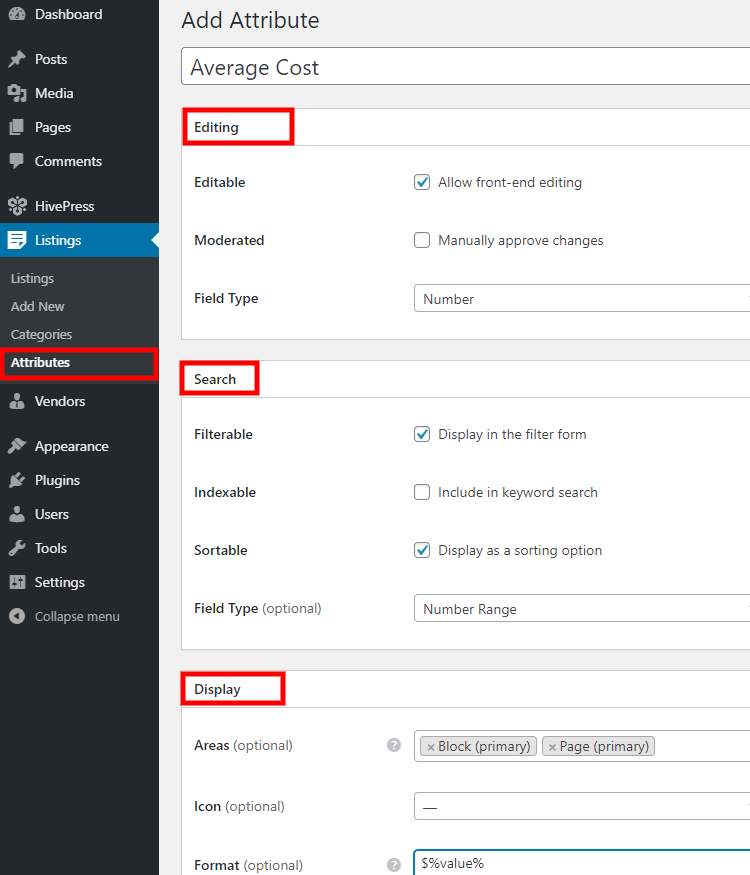Click the Appearance paintbrush icon
The width and height of the screenshot is (750, 875).
click(17, 446)
